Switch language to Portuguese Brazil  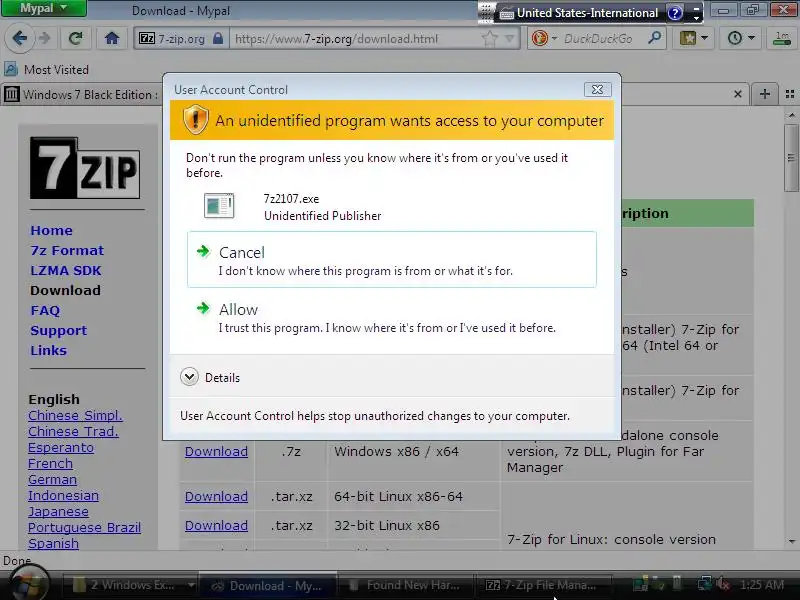84,528
